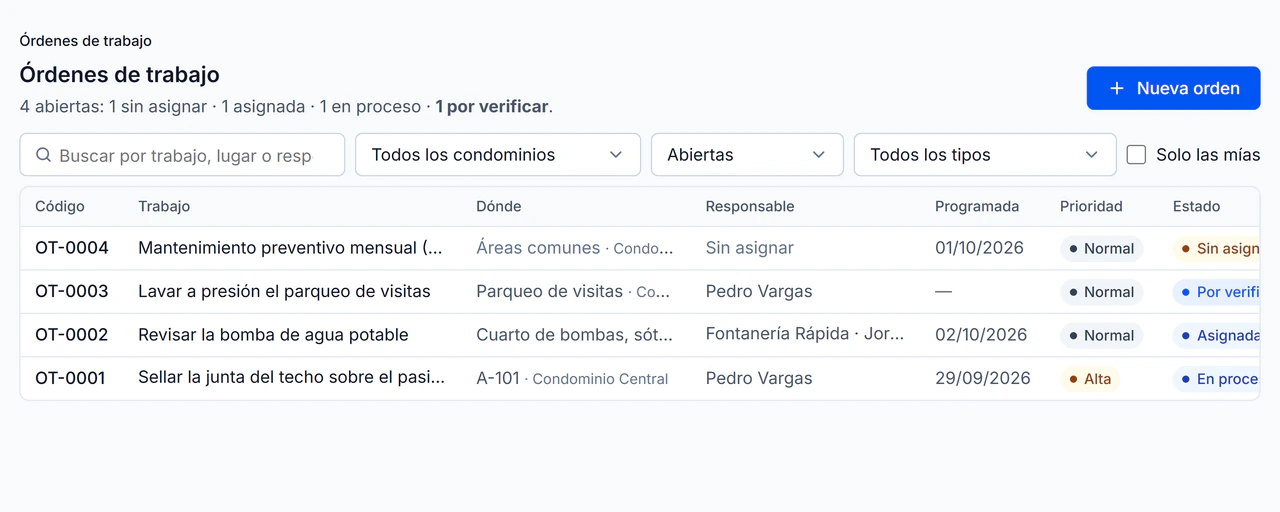Click the date 01/10/2026
The image size is (1280, 512).
[979, 248]
